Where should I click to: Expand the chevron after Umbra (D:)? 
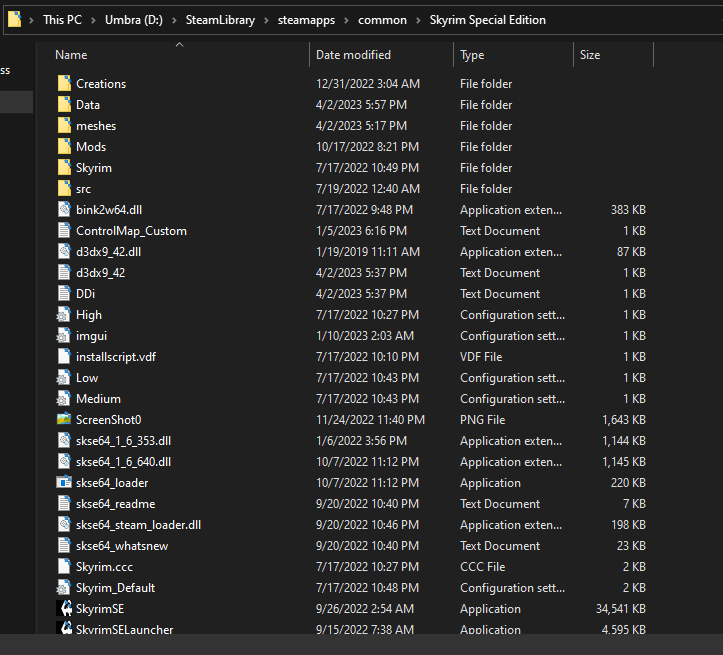(x=174, y=20)
